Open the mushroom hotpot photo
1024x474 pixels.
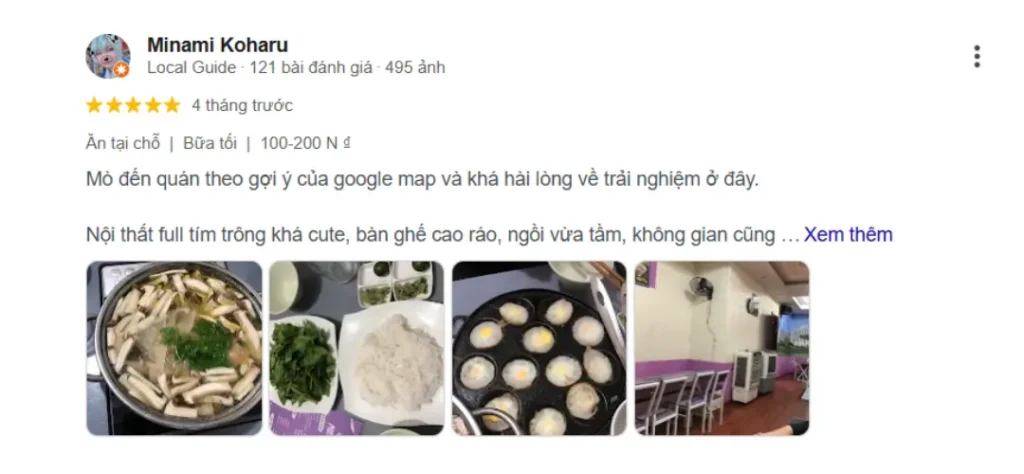click(x=174, y=348)
